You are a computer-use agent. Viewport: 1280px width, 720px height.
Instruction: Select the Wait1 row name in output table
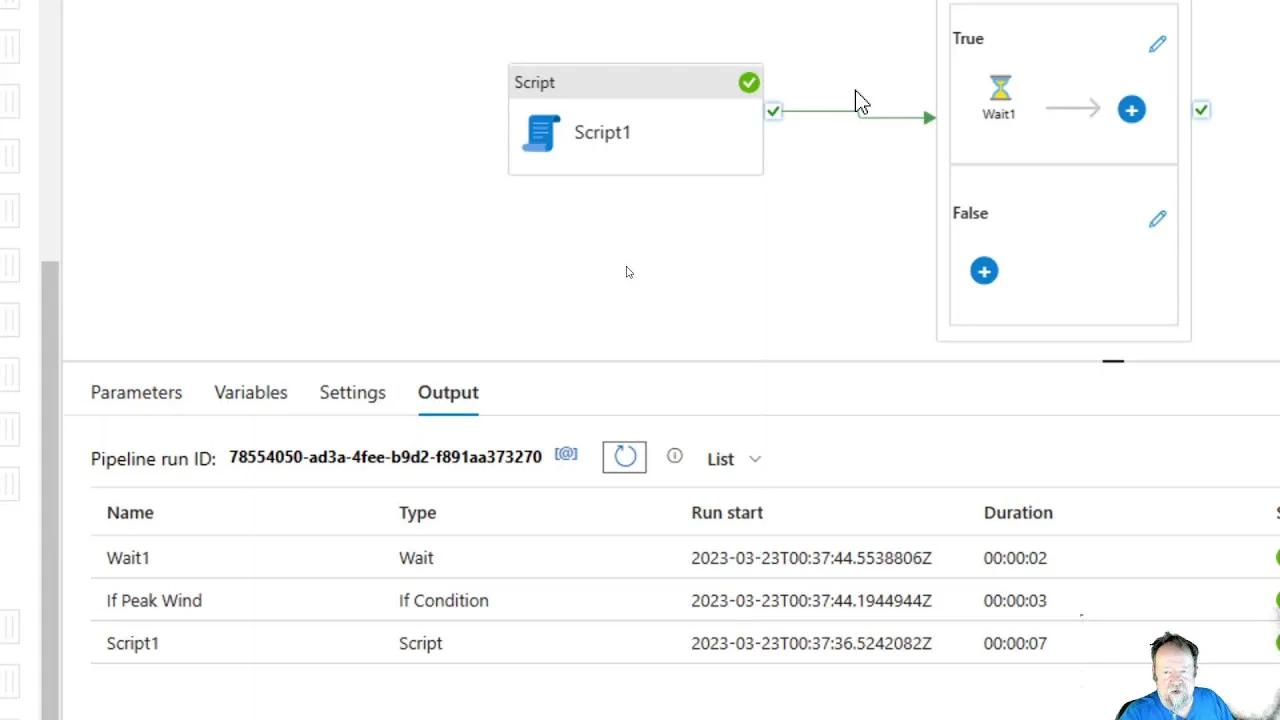pyautogui.click(x=128, y=558)
